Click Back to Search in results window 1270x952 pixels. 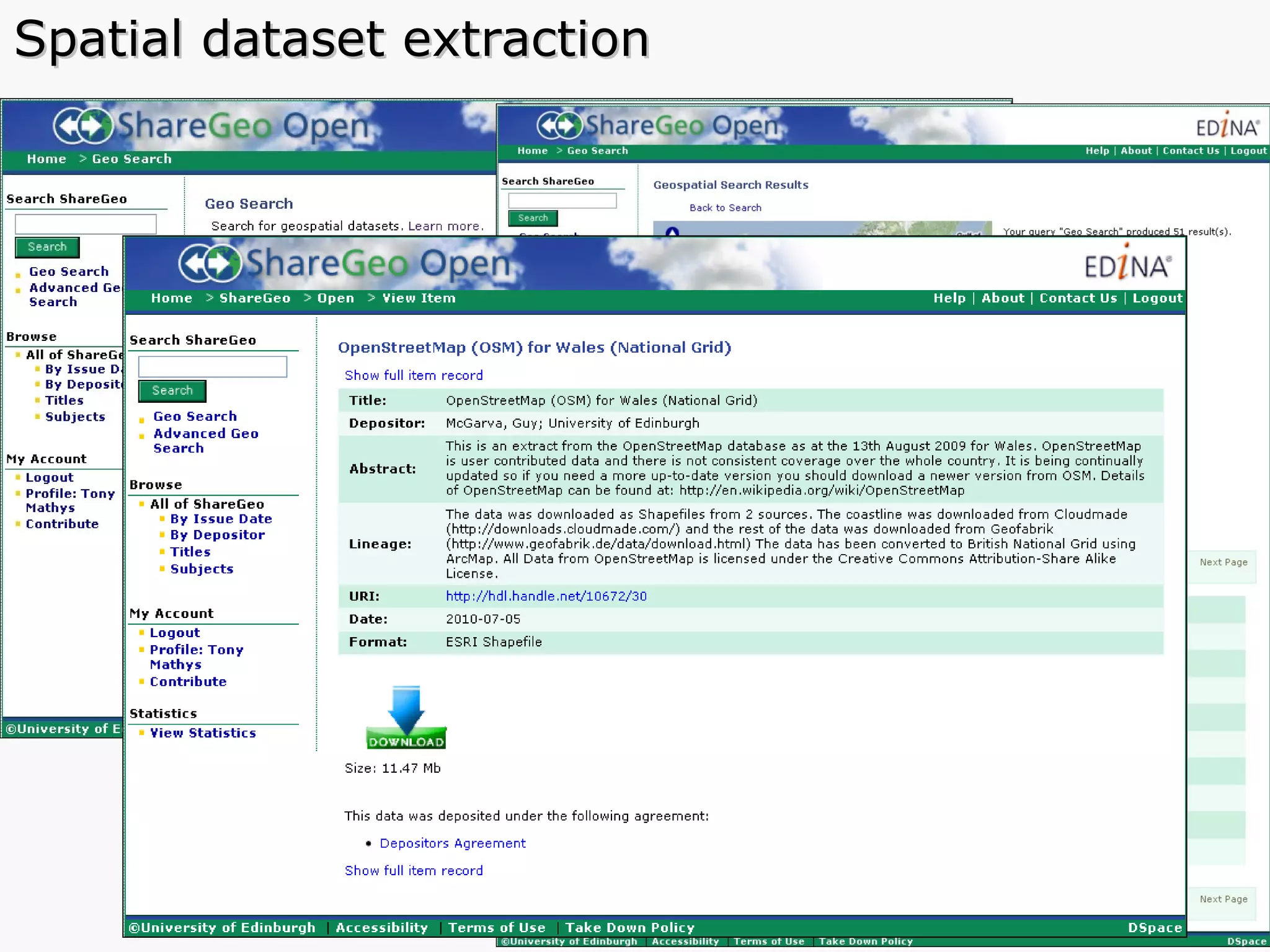coord(726,208)
